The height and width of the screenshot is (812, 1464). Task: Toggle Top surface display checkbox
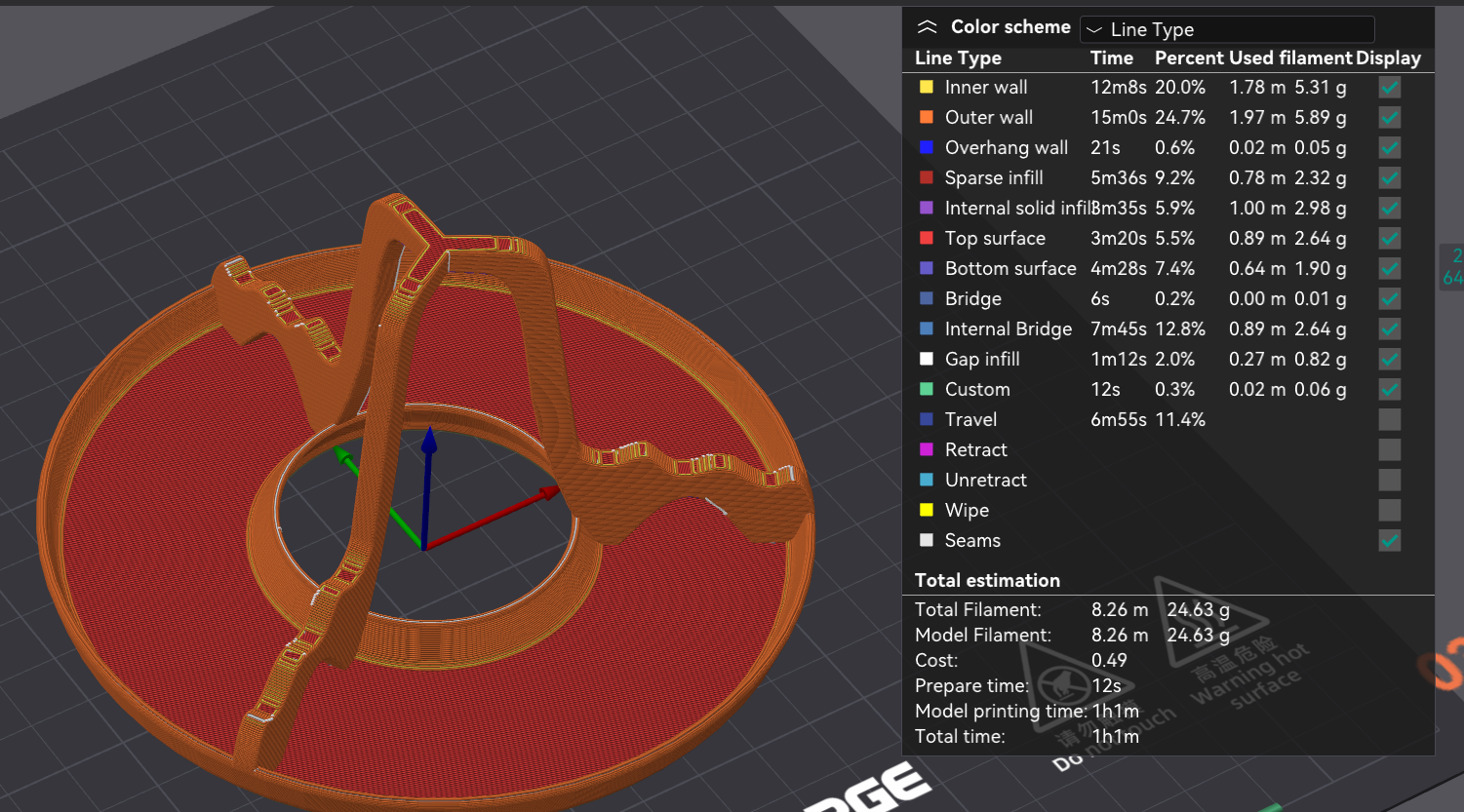(1390, 239)
